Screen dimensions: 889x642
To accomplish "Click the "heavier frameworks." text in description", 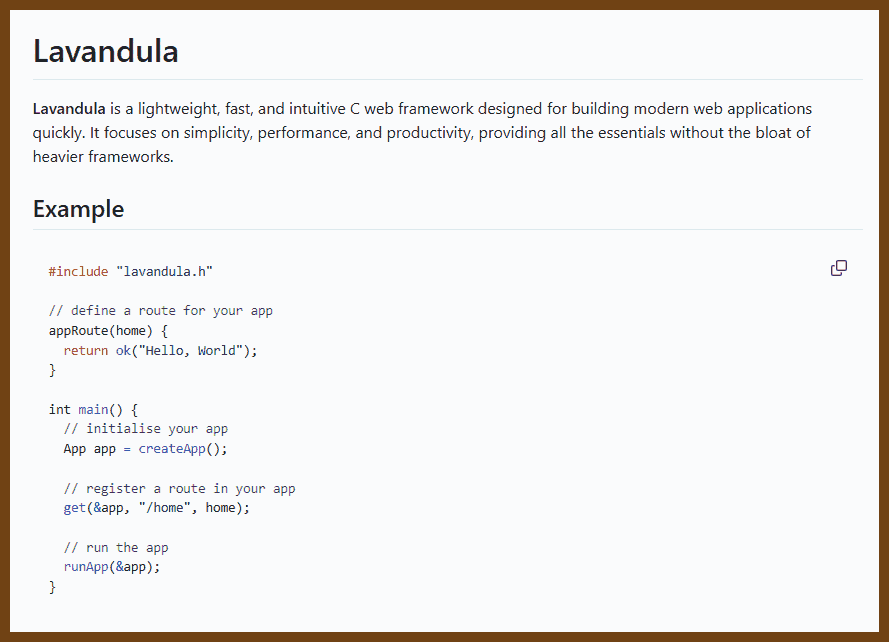I will tap(103, 156).
